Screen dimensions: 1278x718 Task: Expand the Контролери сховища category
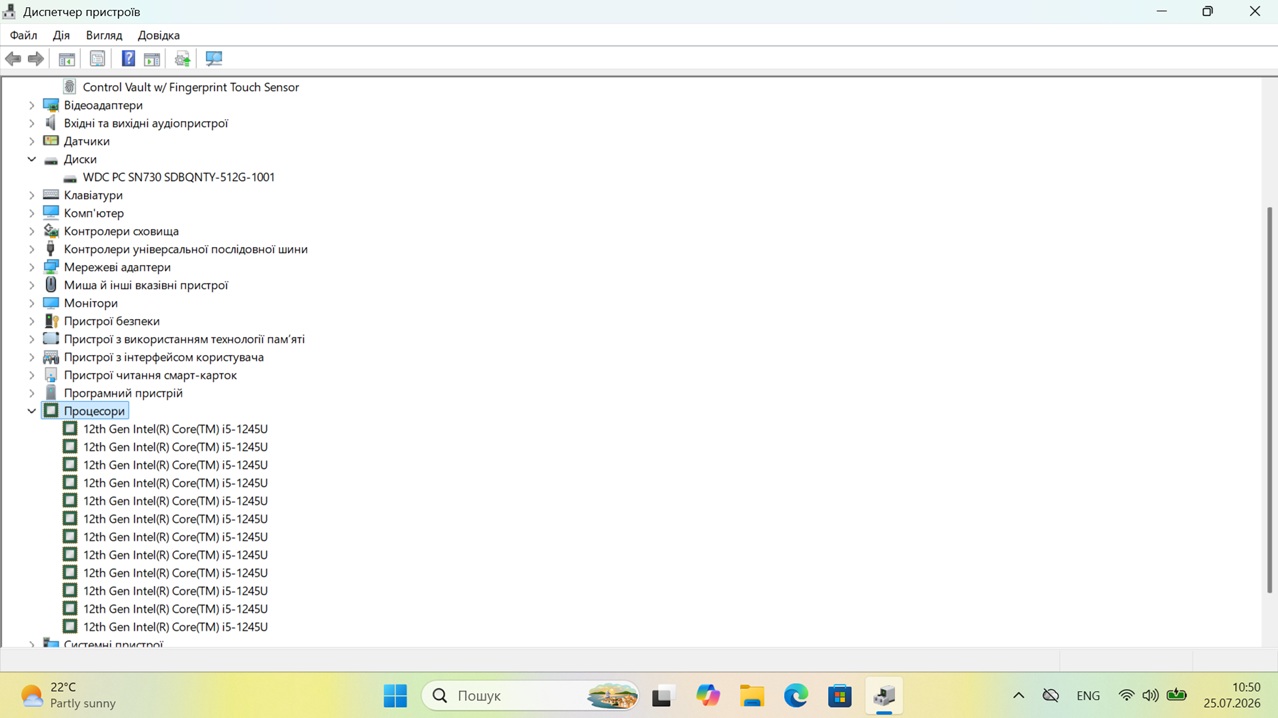[x=31, y=231]
